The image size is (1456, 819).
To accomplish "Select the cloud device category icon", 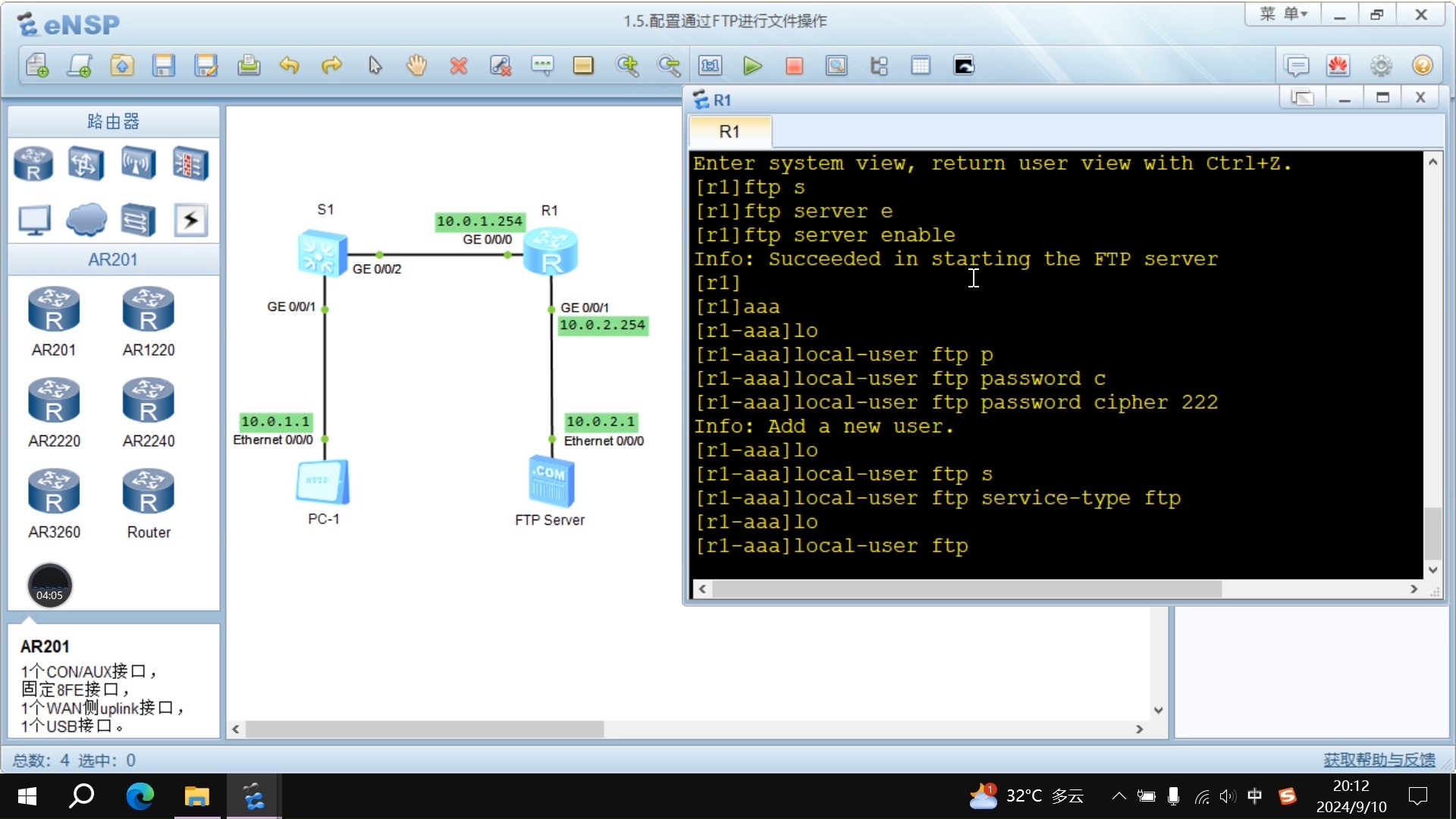I will point(86,220).
